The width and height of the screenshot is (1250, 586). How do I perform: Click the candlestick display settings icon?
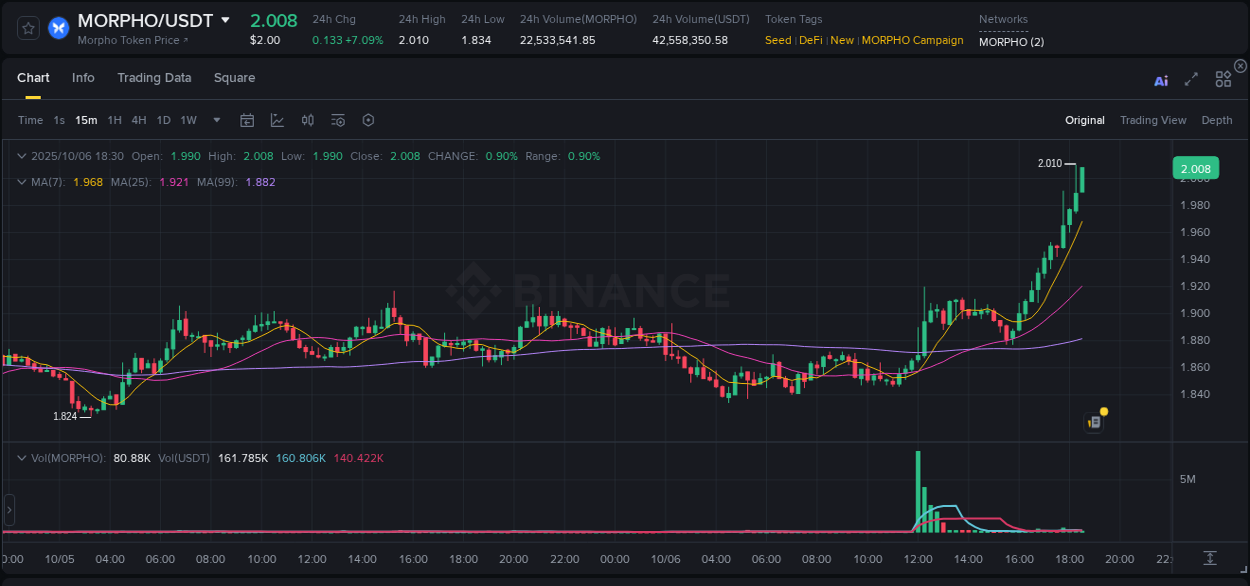[x=308, y=119]
